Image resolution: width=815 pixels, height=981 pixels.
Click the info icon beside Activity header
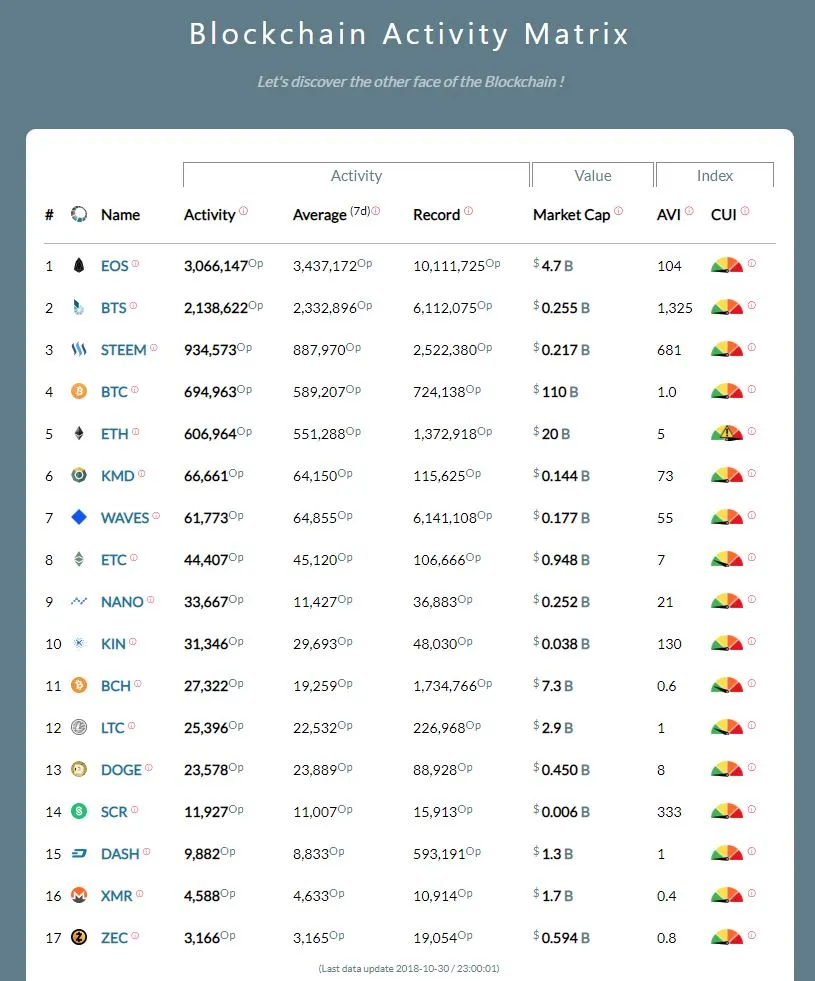243,211
